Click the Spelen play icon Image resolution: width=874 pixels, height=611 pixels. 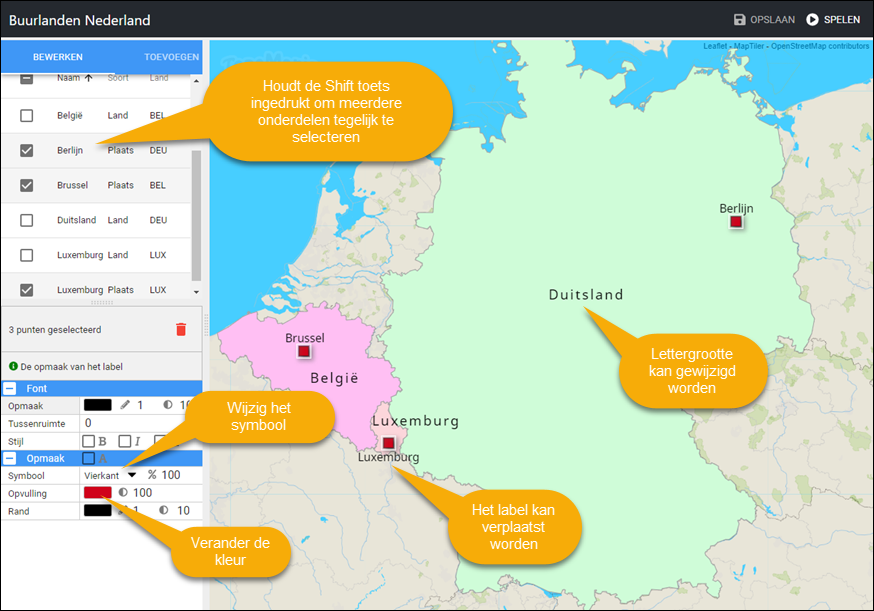pyautogui.click(x=812, y=20)
